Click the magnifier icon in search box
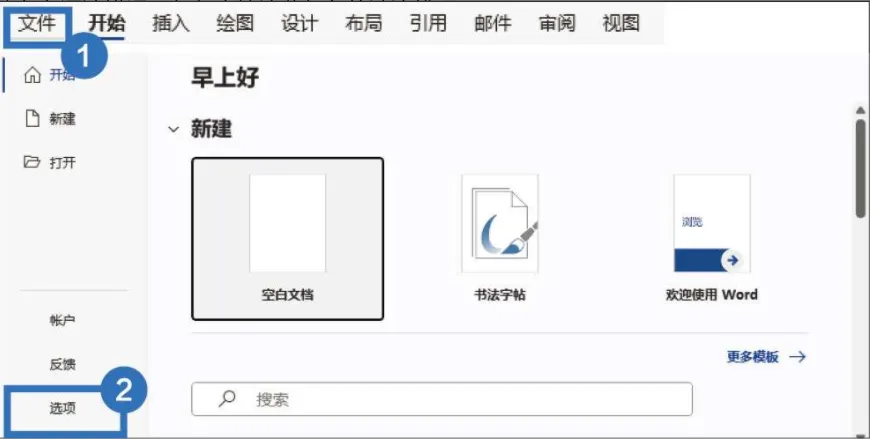 point(226,398)
